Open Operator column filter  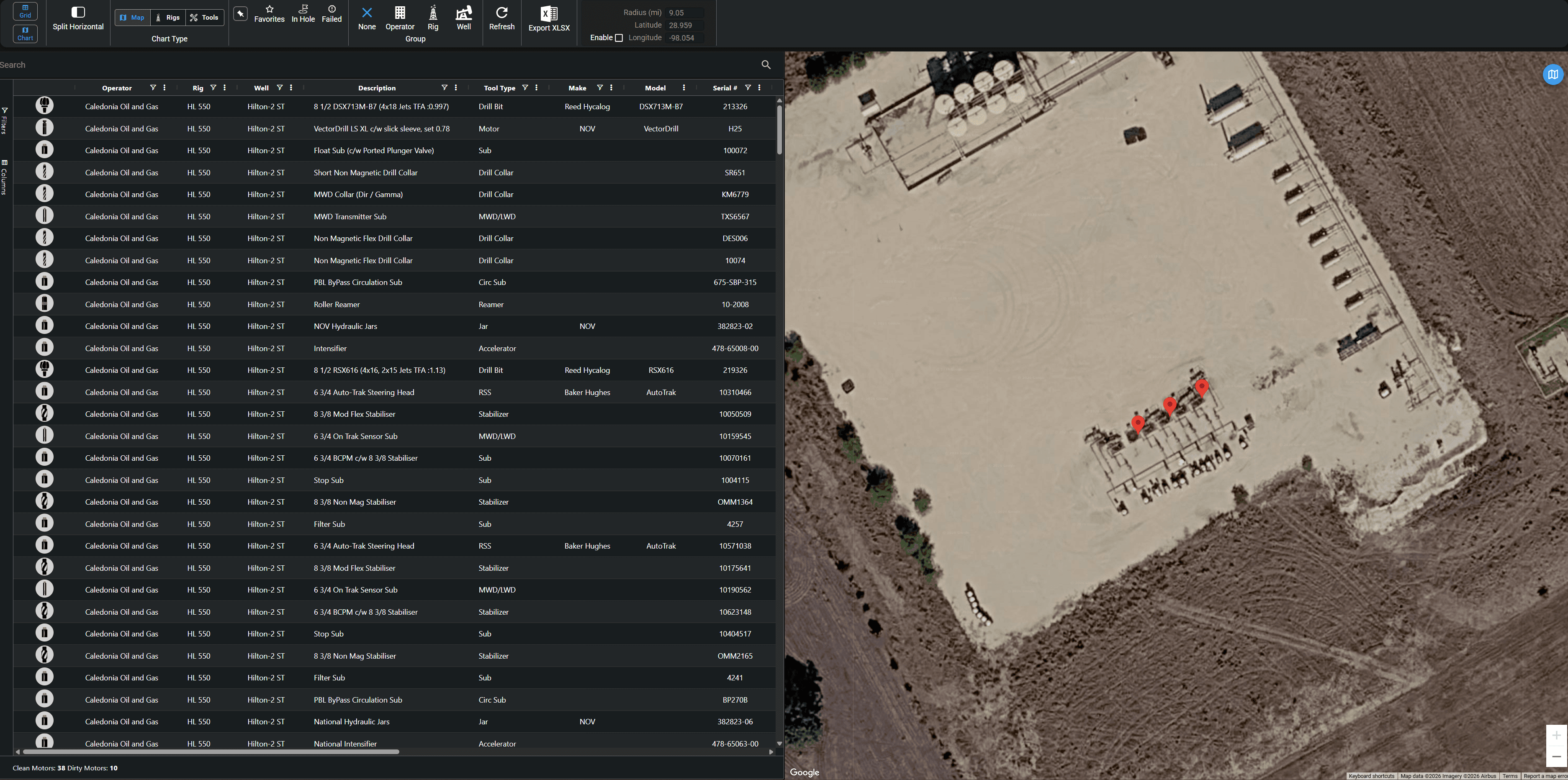click(153, 87)
